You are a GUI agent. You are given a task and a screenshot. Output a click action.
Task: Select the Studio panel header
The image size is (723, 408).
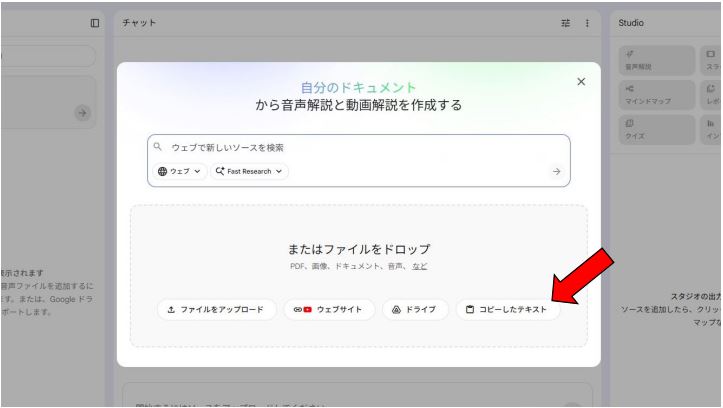[631, 23]
